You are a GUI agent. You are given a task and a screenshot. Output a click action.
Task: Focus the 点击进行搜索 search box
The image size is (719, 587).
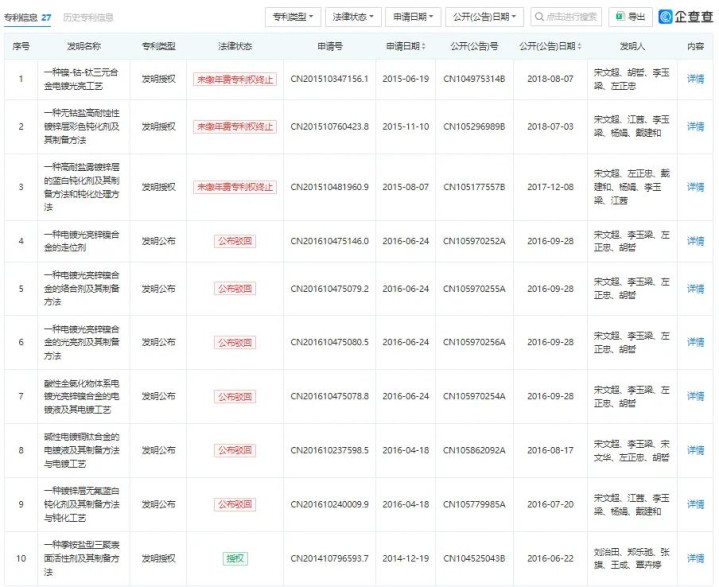pyautogui.click(x=566, y=17)
